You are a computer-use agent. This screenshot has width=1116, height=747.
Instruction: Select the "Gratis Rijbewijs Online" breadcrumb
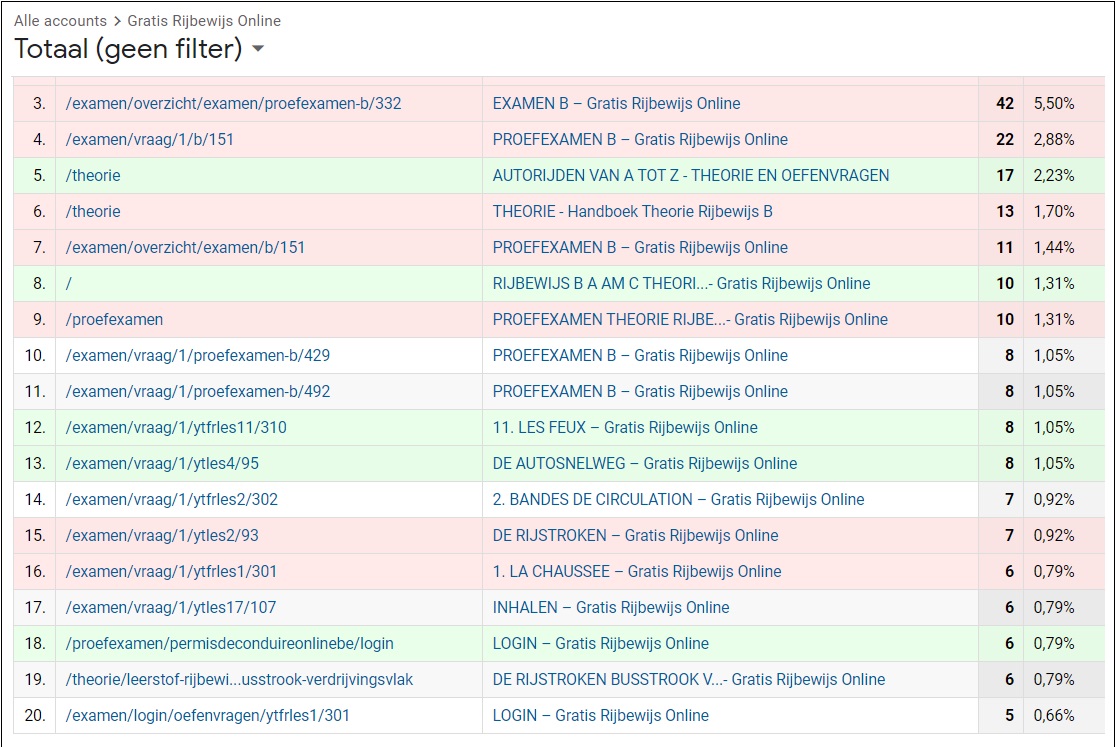tap(204, 21)
